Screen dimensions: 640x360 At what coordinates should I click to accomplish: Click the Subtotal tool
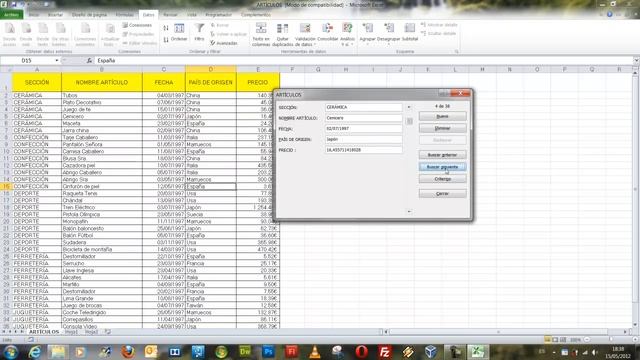point(410,33)
